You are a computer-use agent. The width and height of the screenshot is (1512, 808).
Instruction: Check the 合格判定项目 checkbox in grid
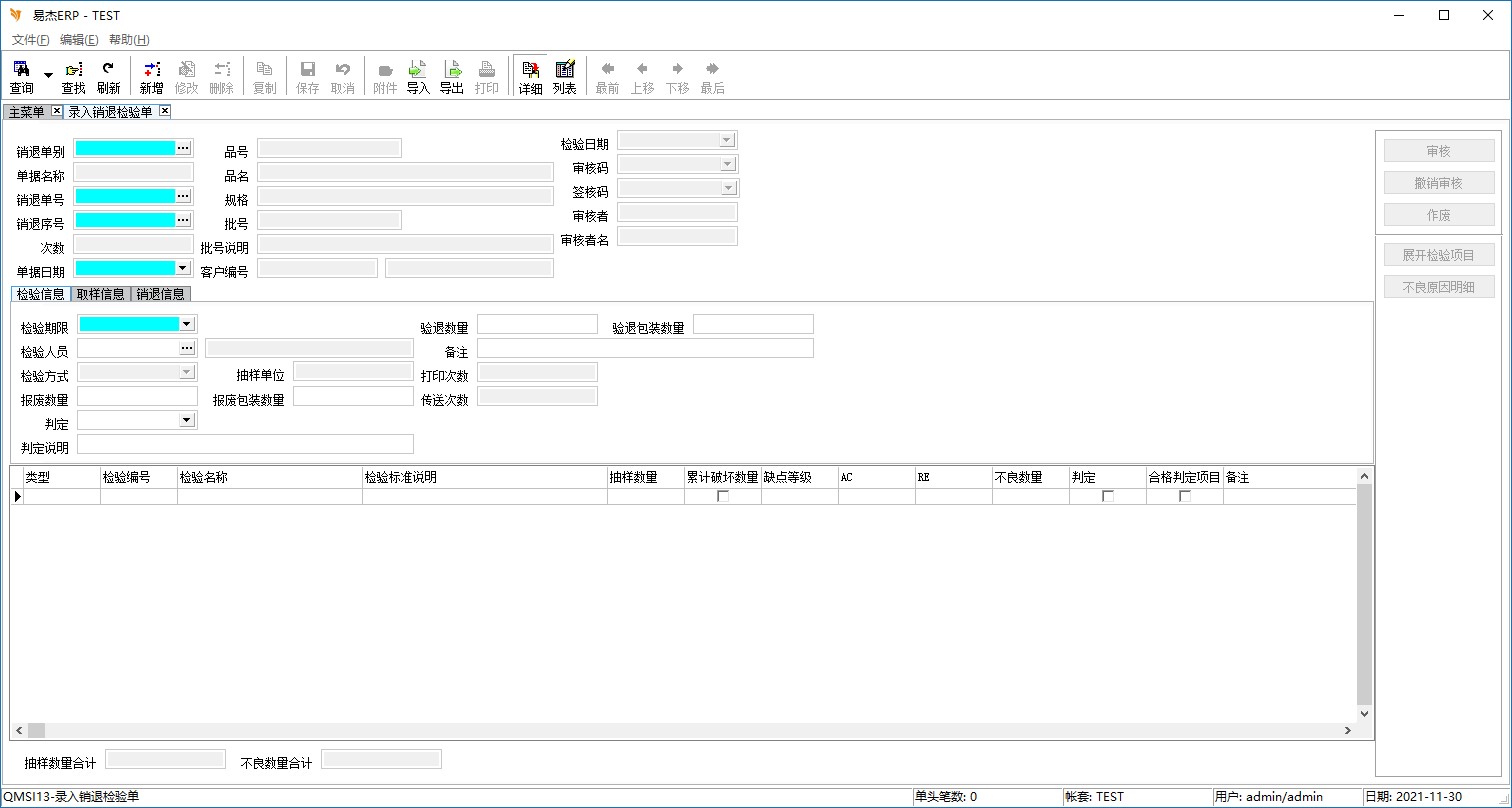tap(1185, 496)
